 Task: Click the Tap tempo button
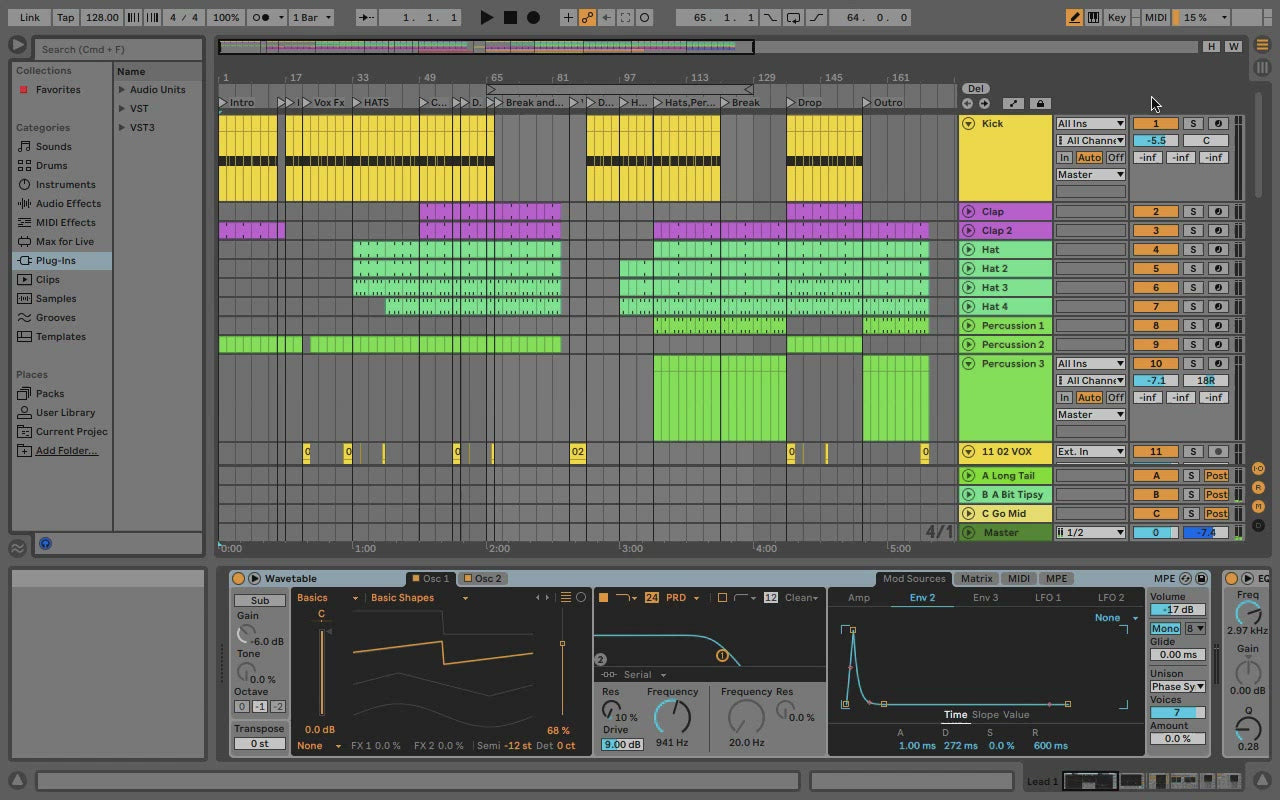point(65,17)
